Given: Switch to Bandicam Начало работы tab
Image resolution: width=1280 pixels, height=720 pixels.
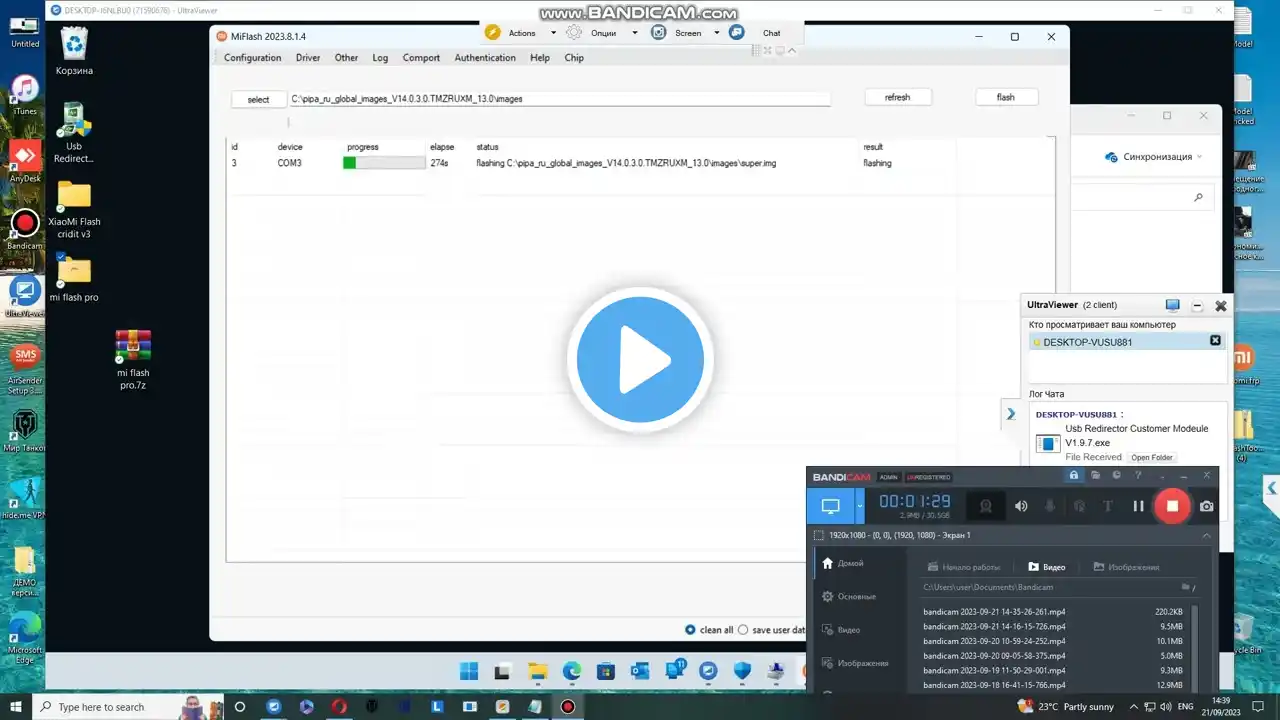Looking at the screenshot, I should coord(964,567).
